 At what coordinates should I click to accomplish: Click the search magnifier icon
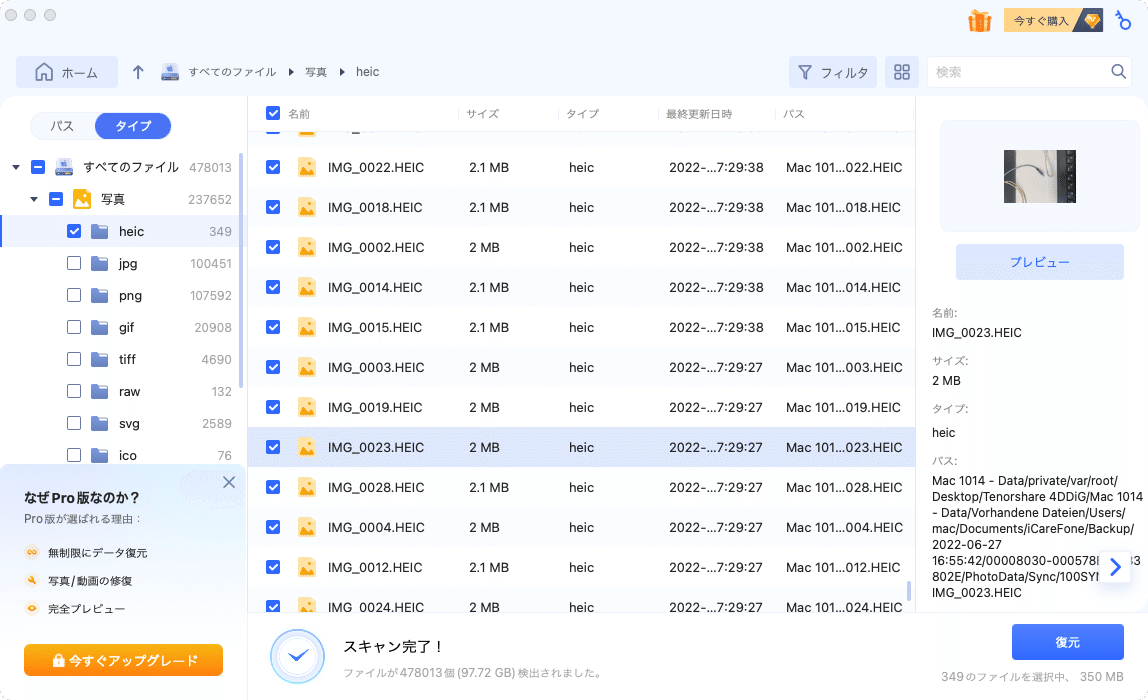(1118, 72)
